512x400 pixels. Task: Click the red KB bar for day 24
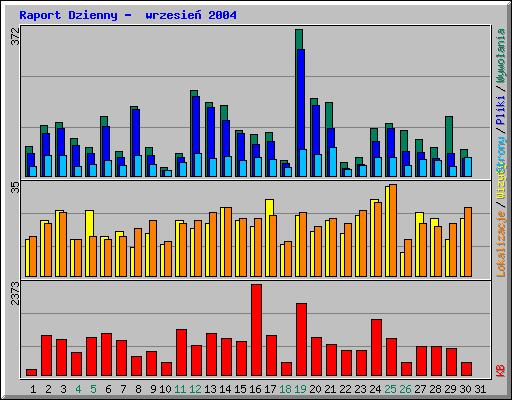click(376, 348)
